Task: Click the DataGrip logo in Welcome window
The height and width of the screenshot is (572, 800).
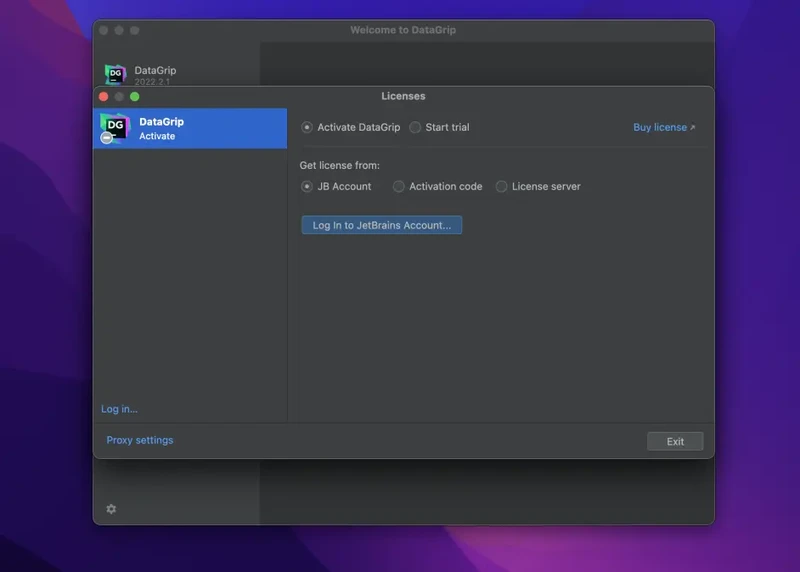Action: (116, 75)
